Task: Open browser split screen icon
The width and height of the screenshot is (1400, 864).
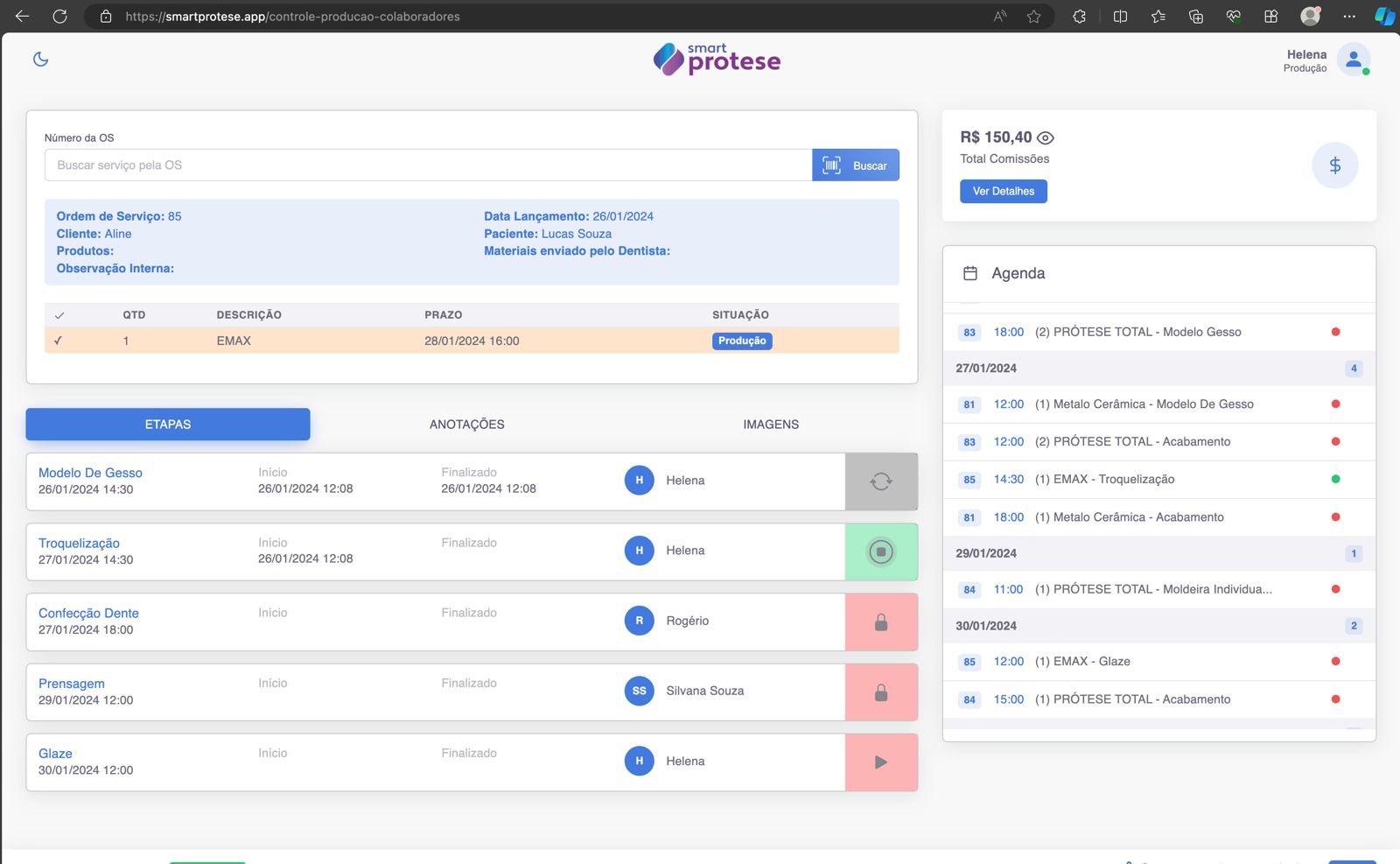Action: point(1120,17)
